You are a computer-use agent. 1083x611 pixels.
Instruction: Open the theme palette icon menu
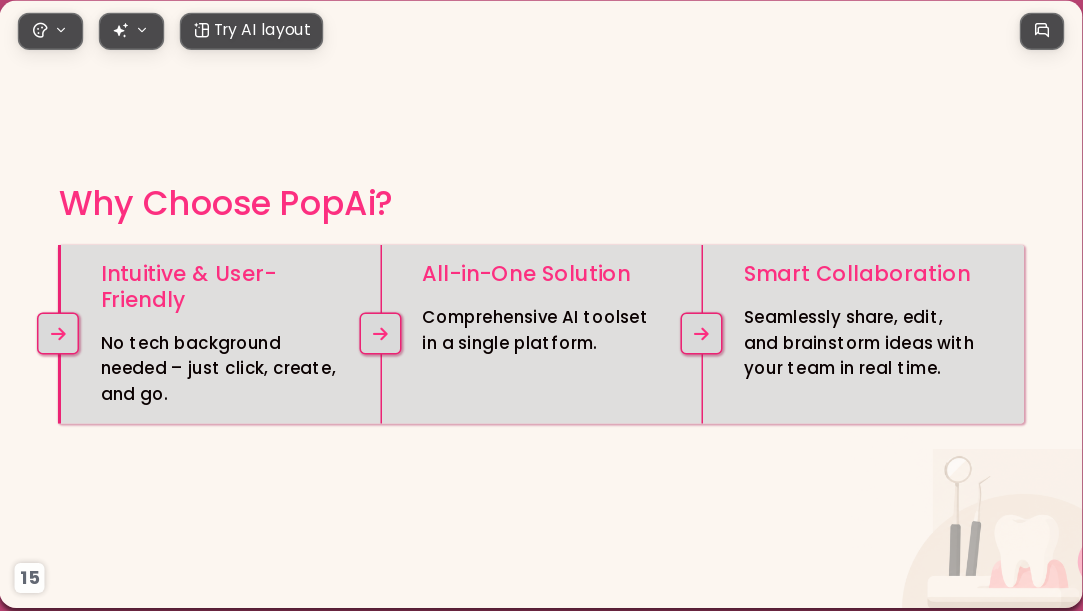point(40,30)
